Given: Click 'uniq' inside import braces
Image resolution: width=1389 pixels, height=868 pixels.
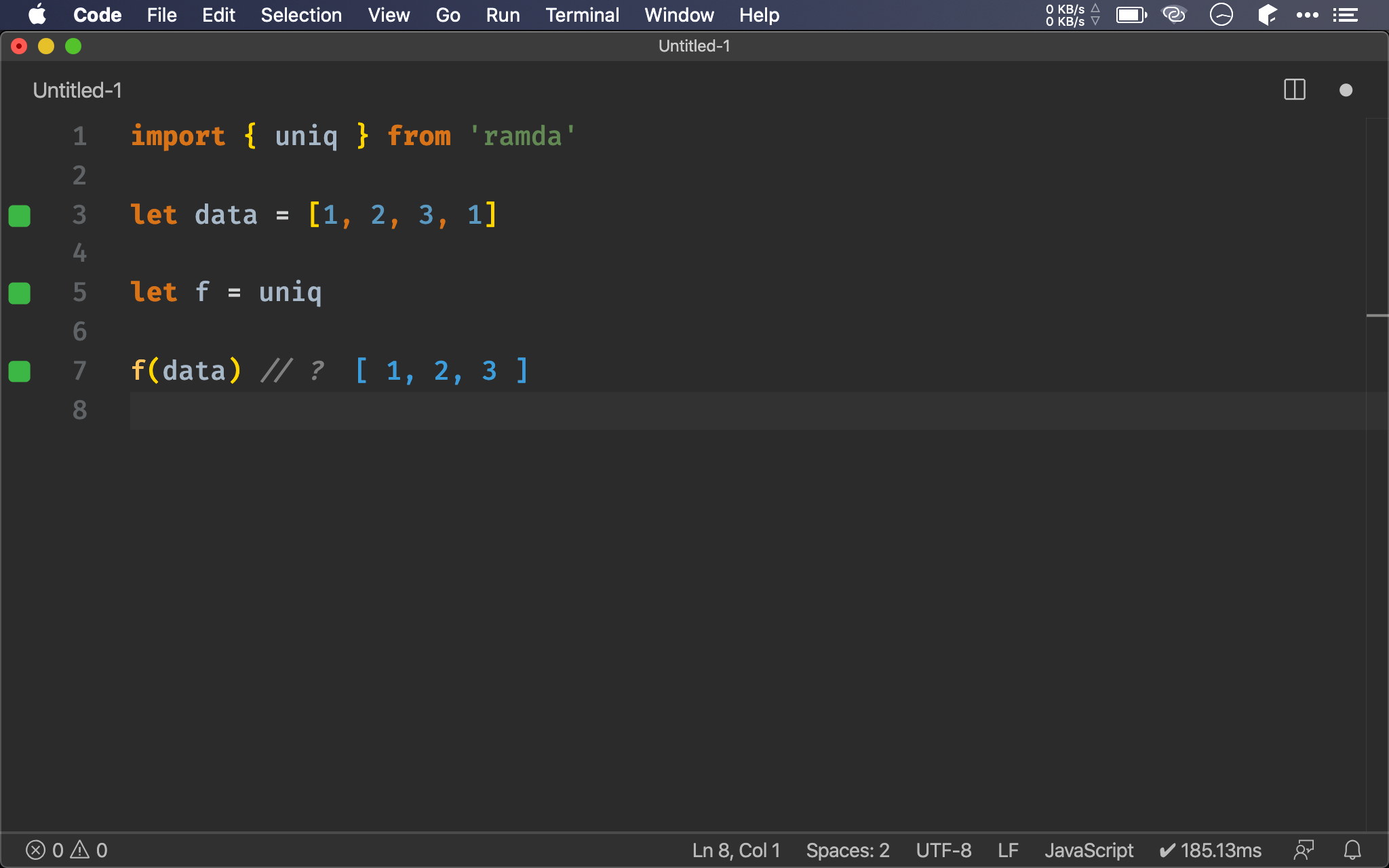Looking at the screenshot, I should click(307, 136).
